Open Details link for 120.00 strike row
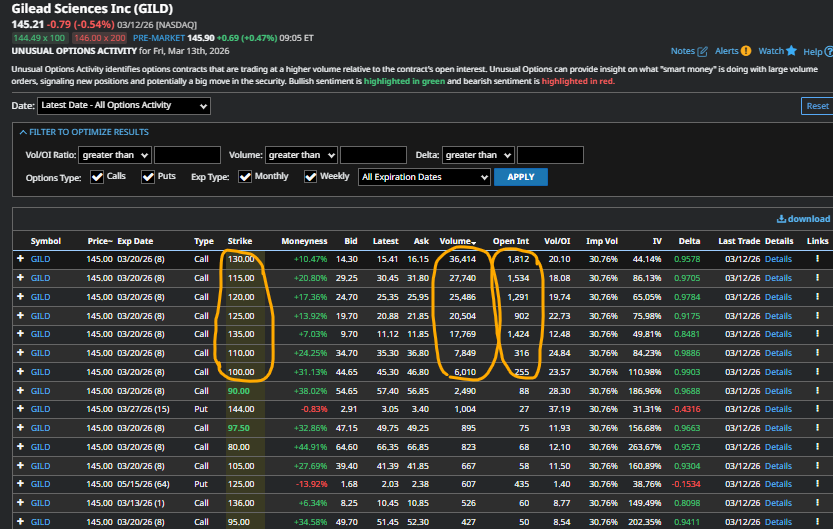The height and width of the screenshot is (529, 833). point(778,297)
